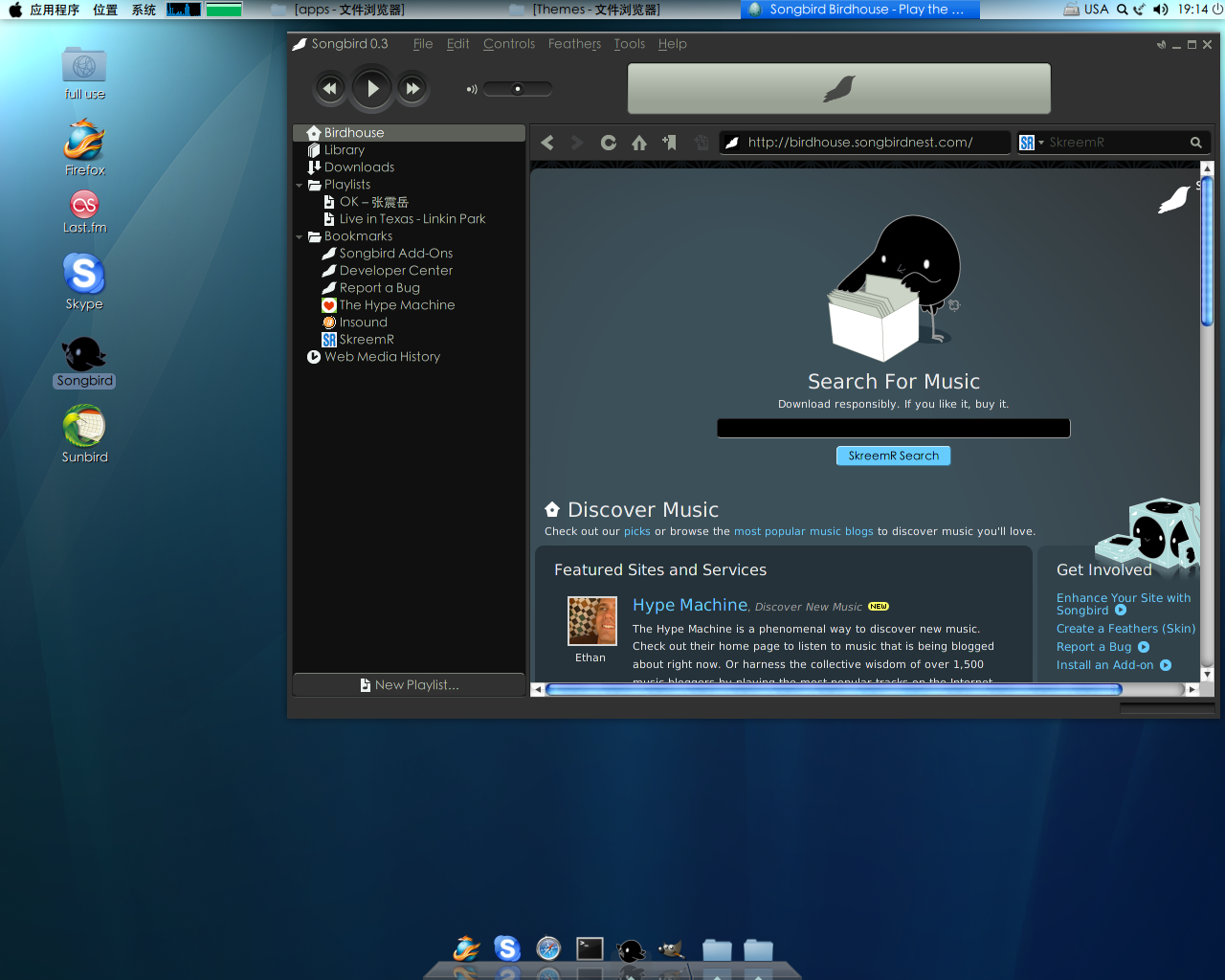Click the address bar URL field
Image resolution: width=1225 pixels, height=980 pixels.
point(865,143)
